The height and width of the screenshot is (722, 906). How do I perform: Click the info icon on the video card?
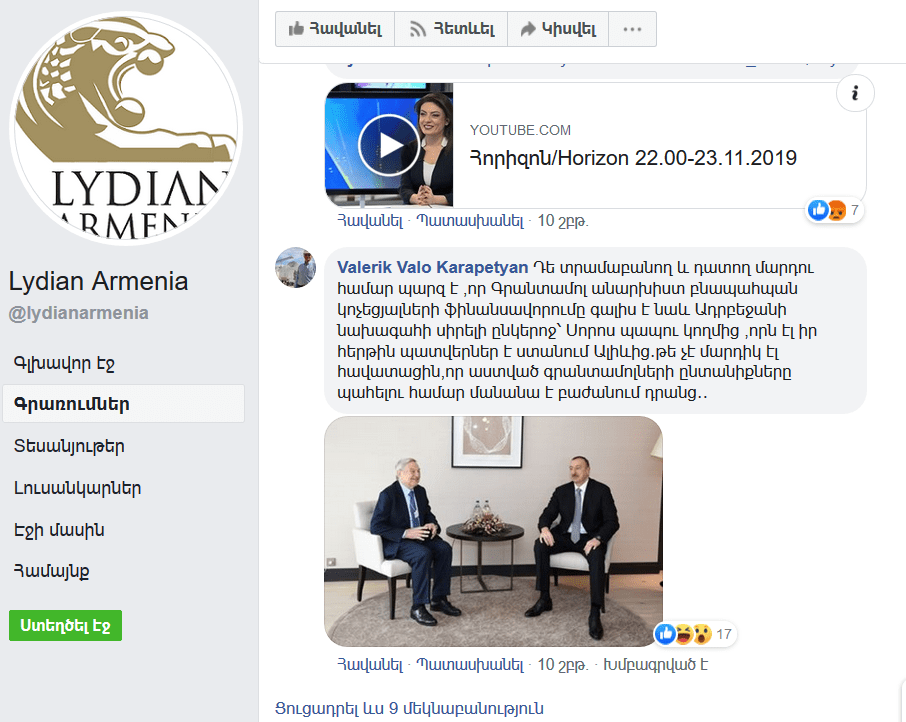pos(855,93)
